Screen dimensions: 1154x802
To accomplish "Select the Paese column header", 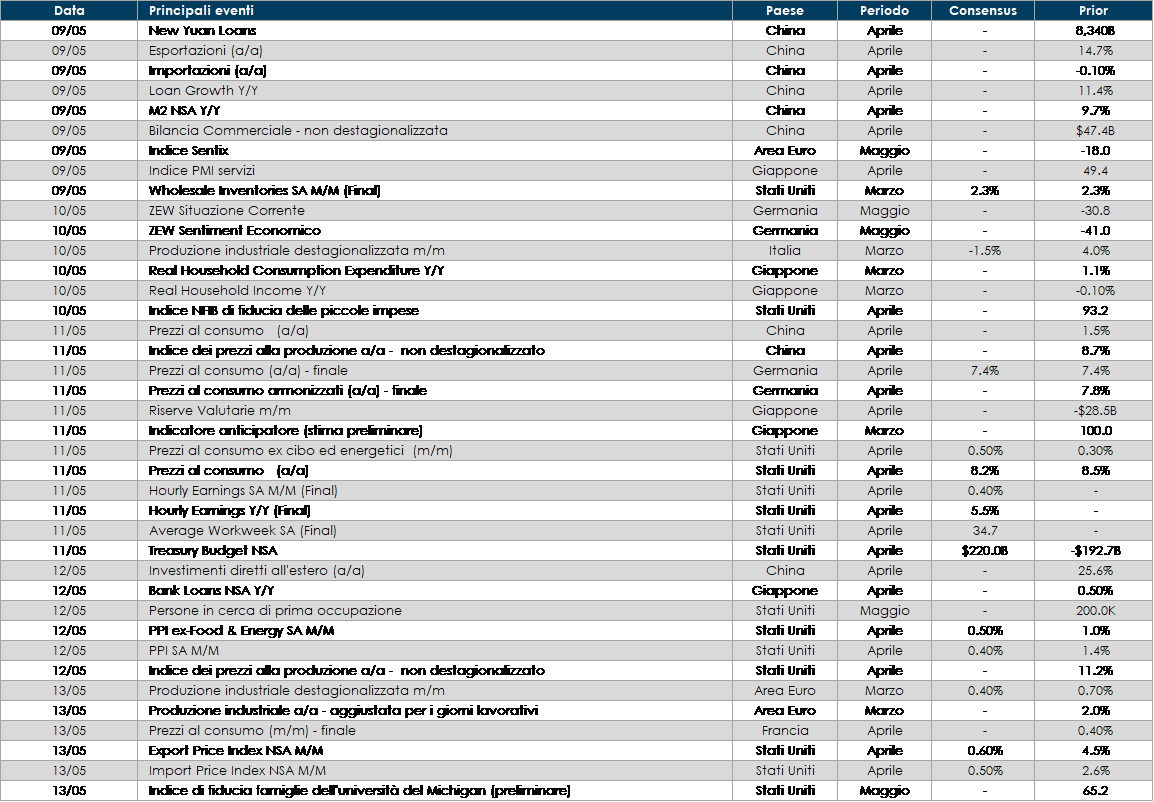I will (x=784, y=11).
